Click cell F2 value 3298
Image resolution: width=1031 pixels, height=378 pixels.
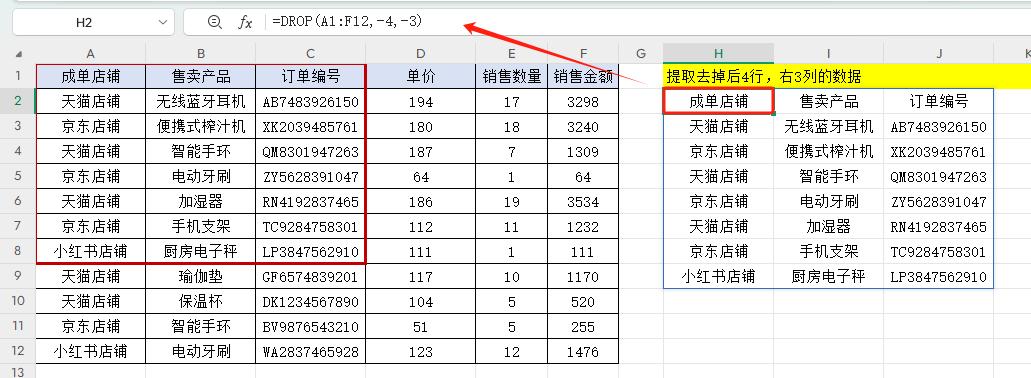(583, 101)
